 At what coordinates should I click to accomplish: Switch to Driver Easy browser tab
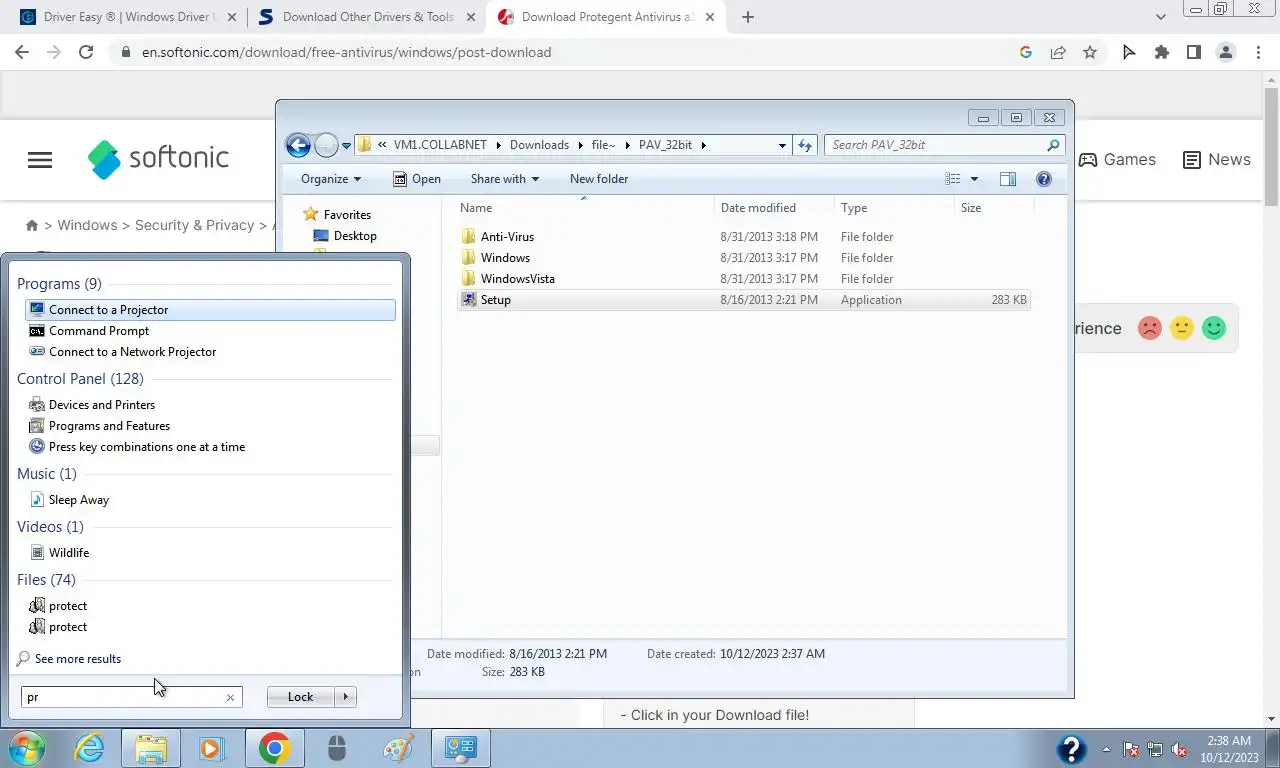click(128, 17)
